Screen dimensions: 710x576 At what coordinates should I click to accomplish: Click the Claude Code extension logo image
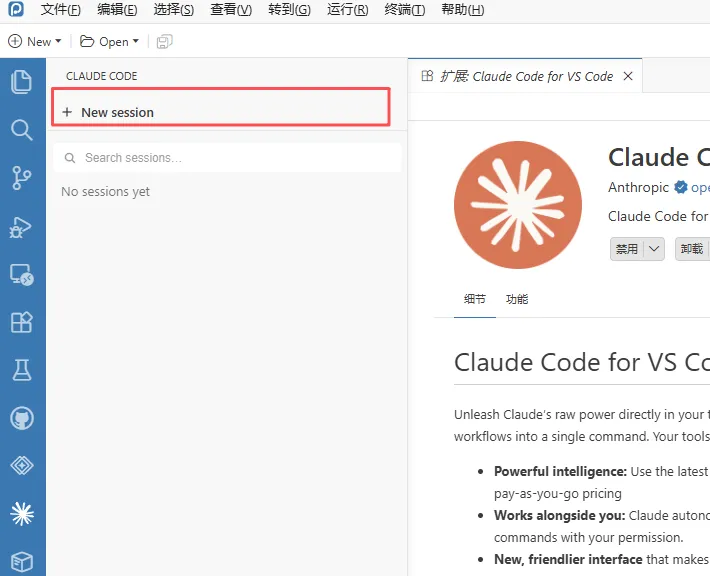[518, 205]
